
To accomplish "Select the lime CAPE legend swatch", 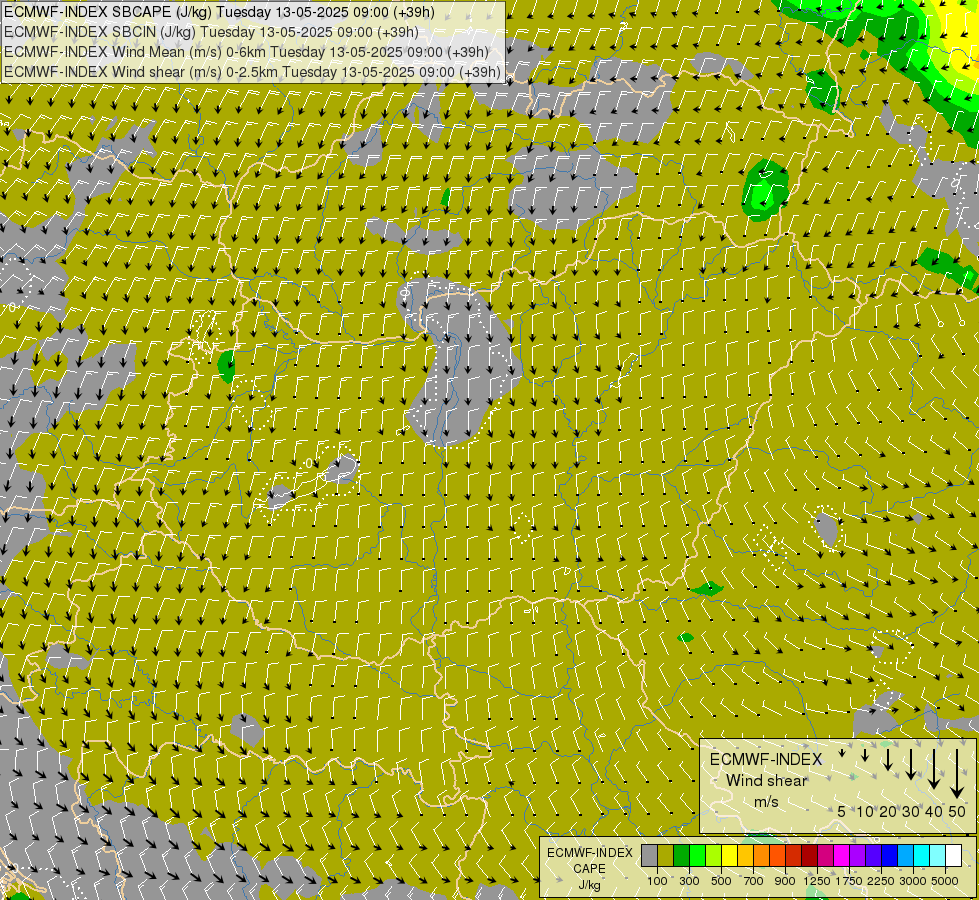I will click(x=714, y=856).
